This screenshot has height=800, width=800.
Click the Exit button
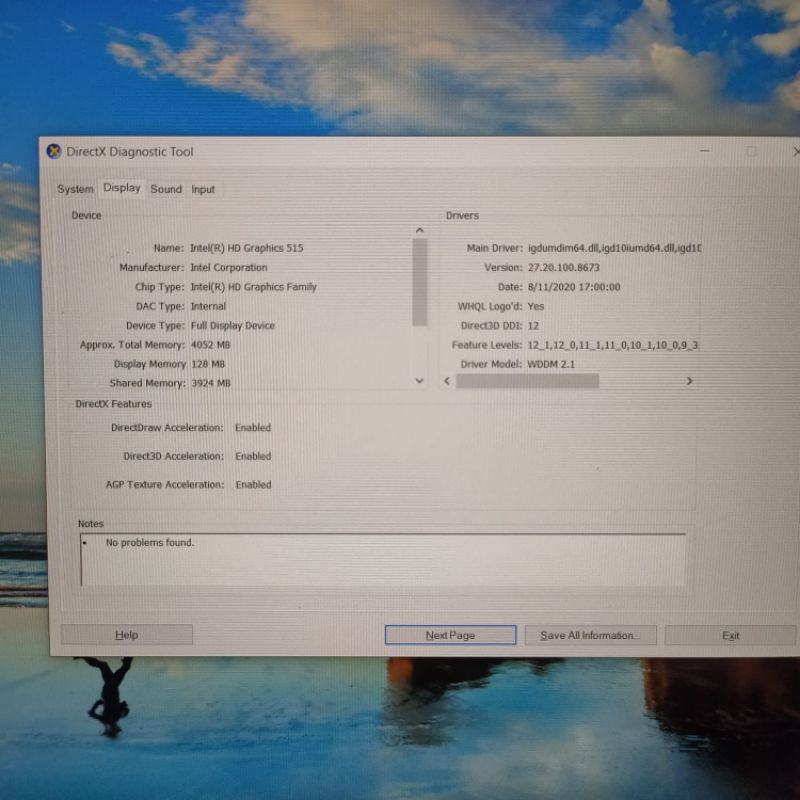tap(730, 636)
